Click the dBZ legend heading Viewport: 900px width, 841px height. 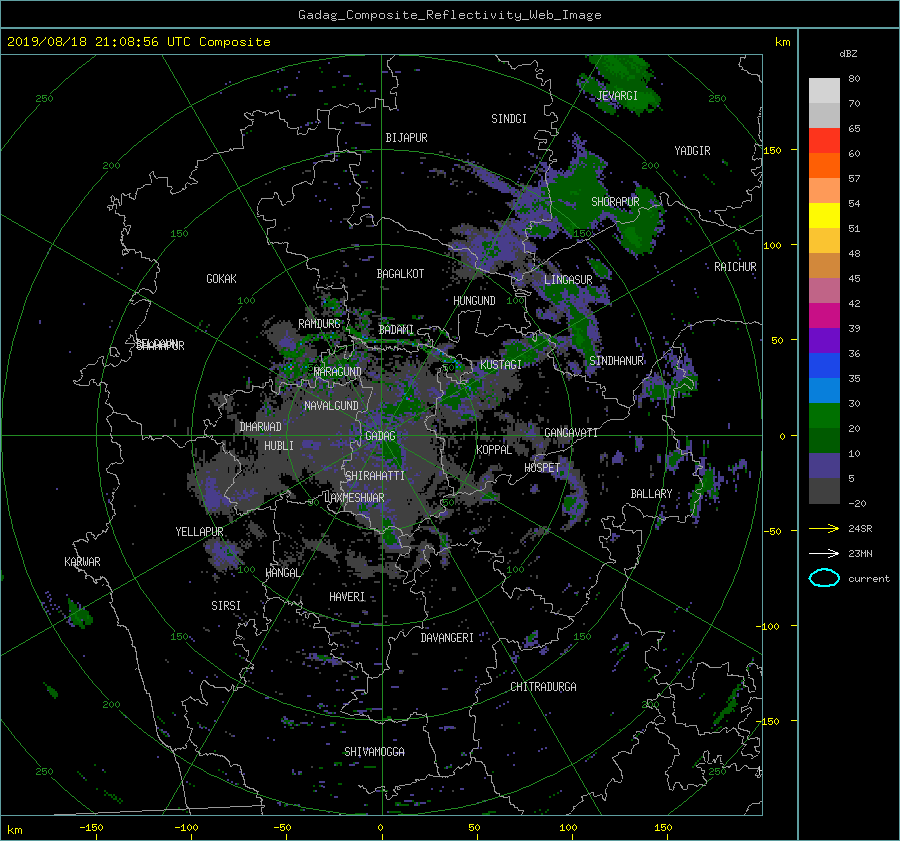point(848,53)
